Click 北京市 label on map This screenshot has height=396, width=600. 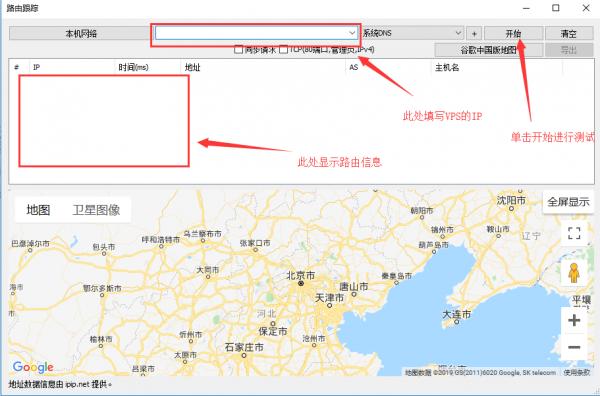[301, 275]
